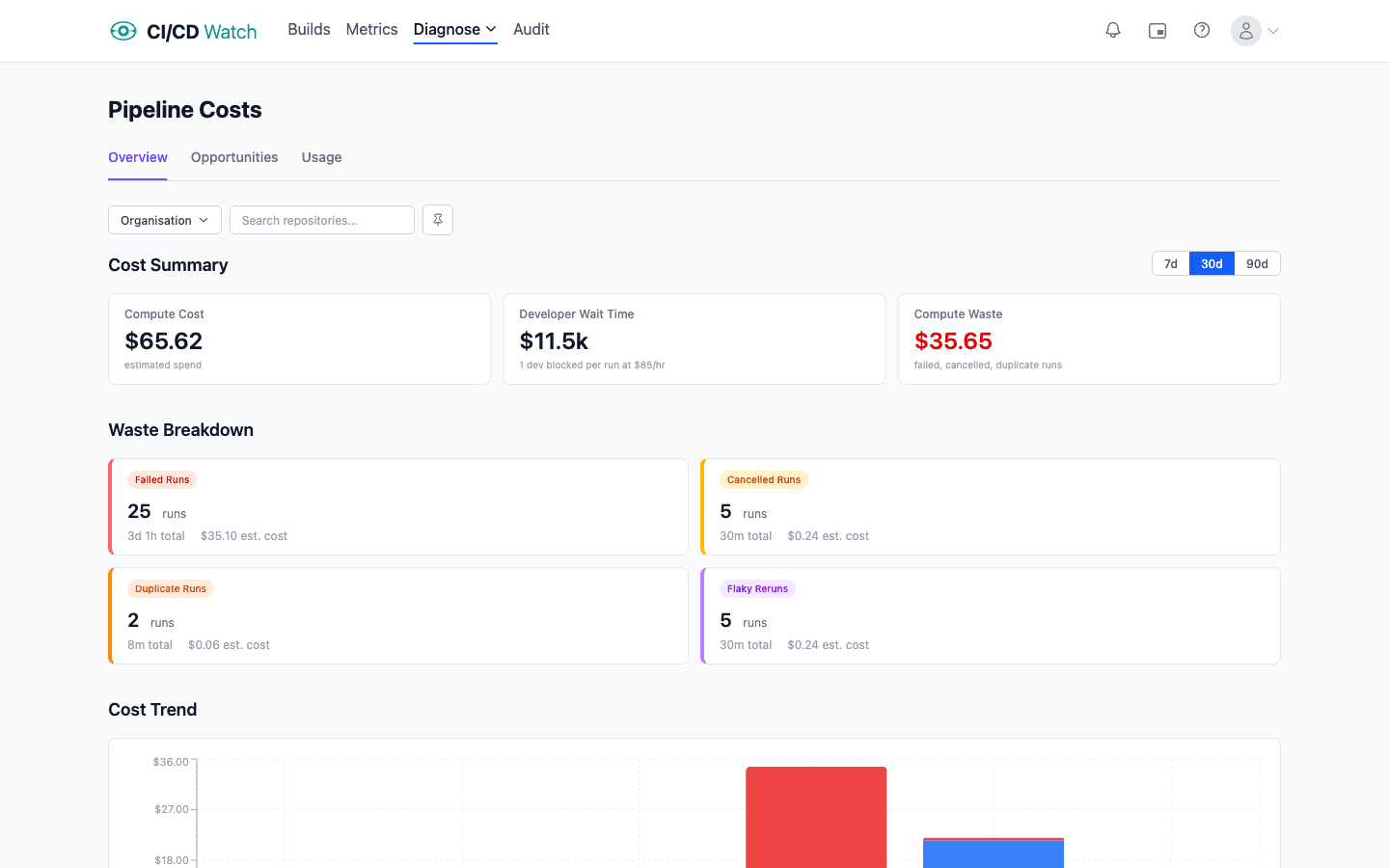This screenshot has width=1389, height=868.
Task: Click the Cost Trend heading
Action: click(x=152, y=710)
